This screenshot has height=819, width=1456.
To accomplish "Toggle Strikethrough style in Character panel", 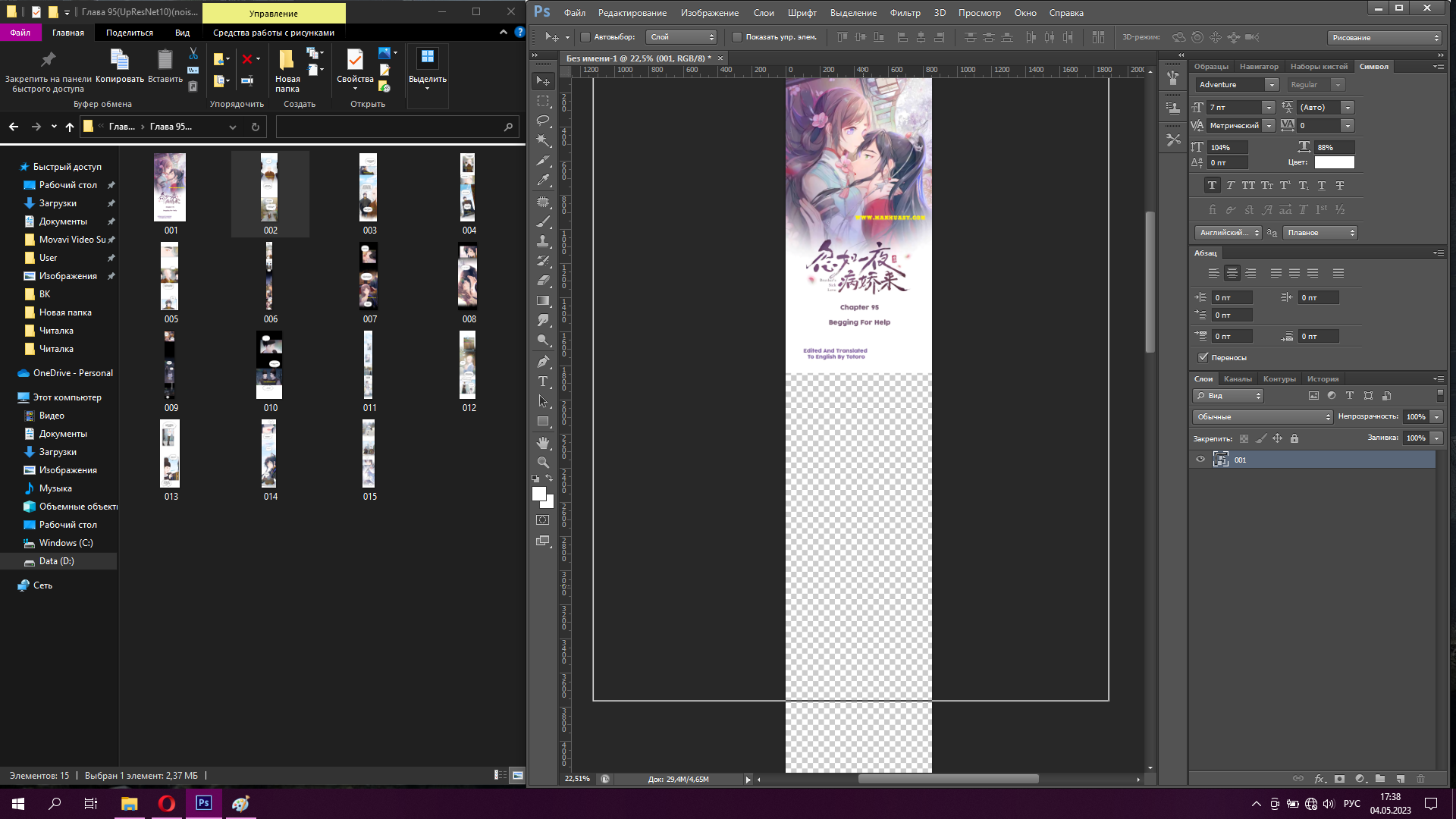I will 1340,185.
